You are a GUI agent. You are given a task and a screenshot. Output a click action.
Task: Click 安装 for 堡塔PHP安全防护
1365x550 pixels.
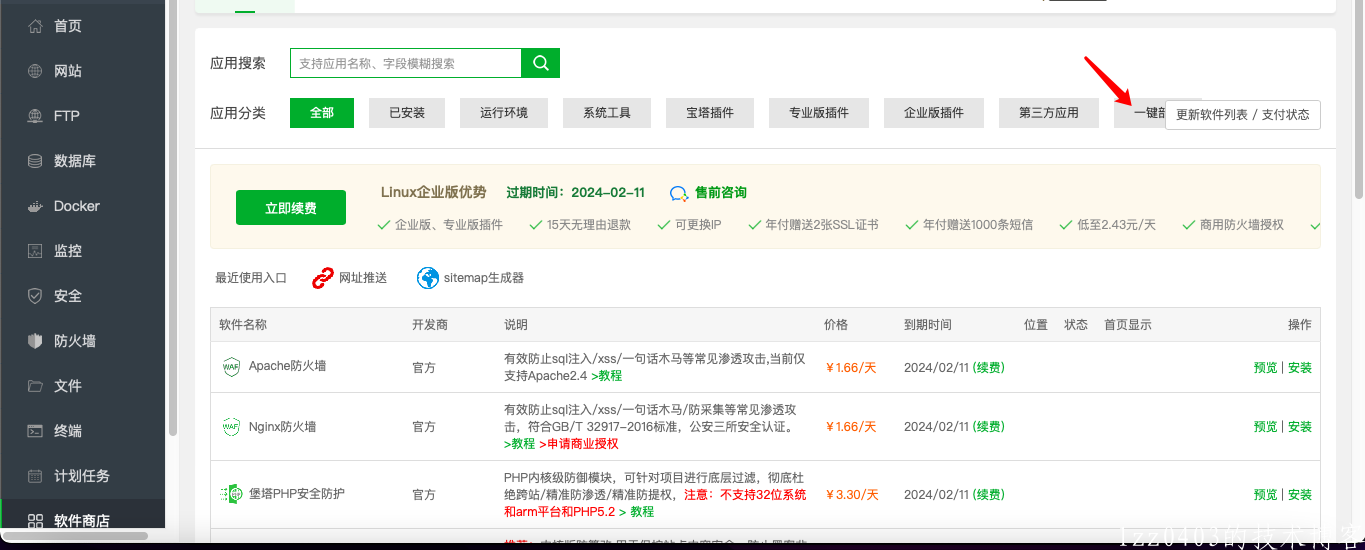coord(1300,494)
